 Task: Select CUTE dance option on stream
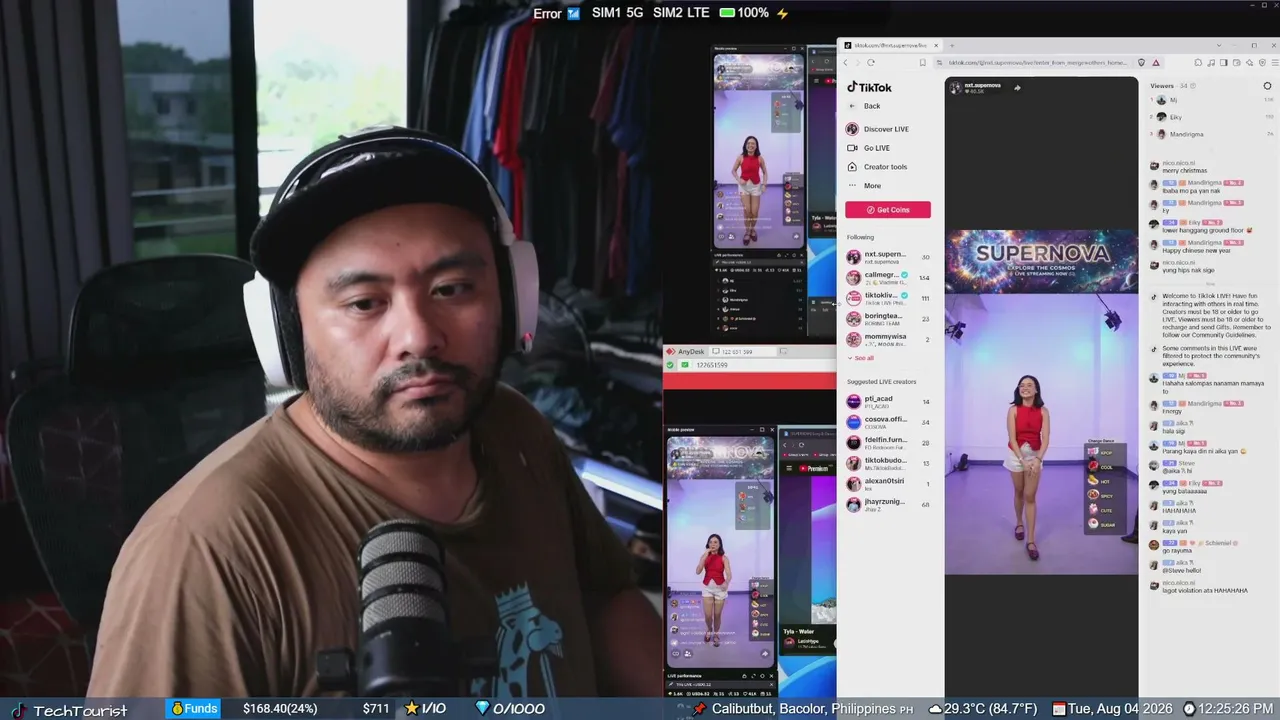[1100, 510]
